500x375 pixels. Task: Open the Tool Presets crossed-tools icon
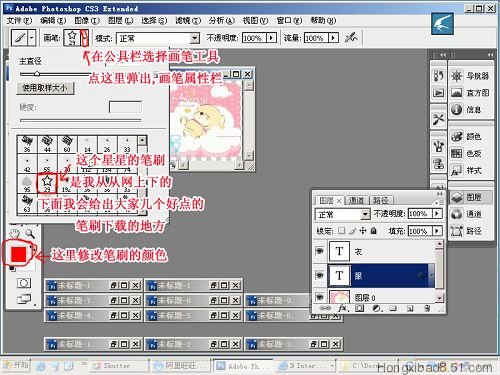[x=438, y=119]
